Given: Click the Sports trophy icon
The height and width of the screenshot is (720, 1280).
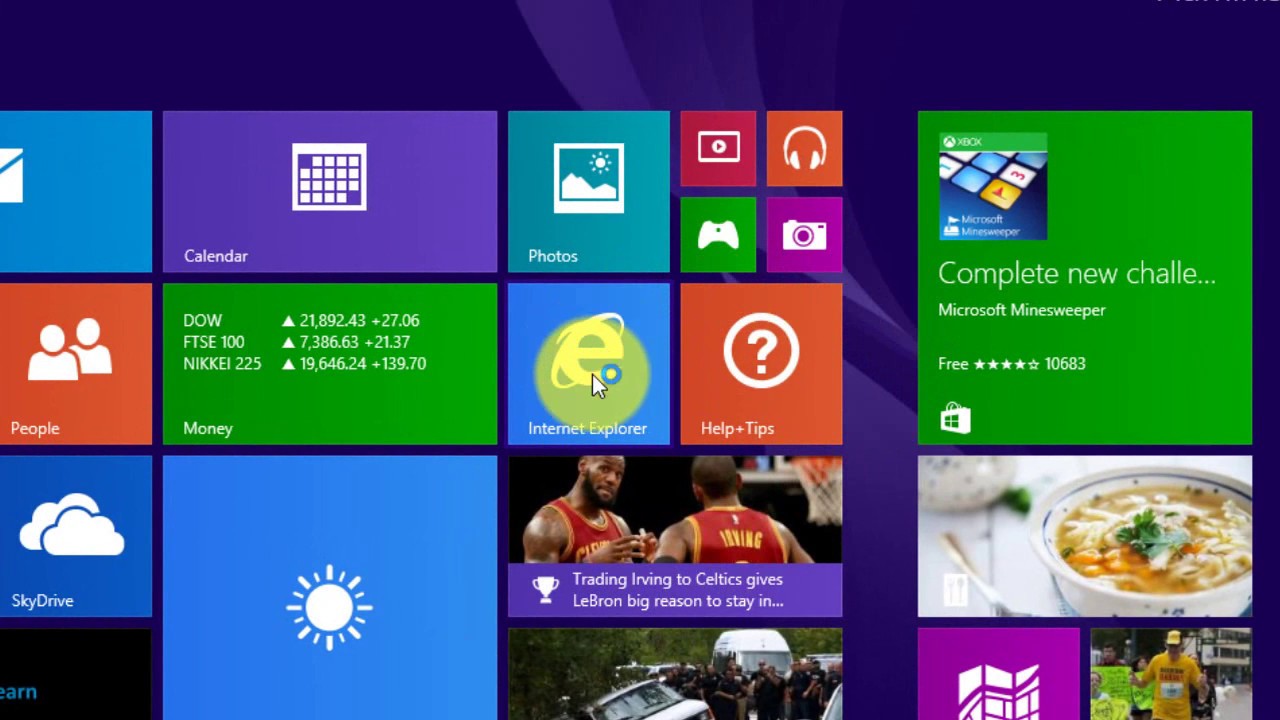Looking at the screenshot, I should (x=545, y=589).
